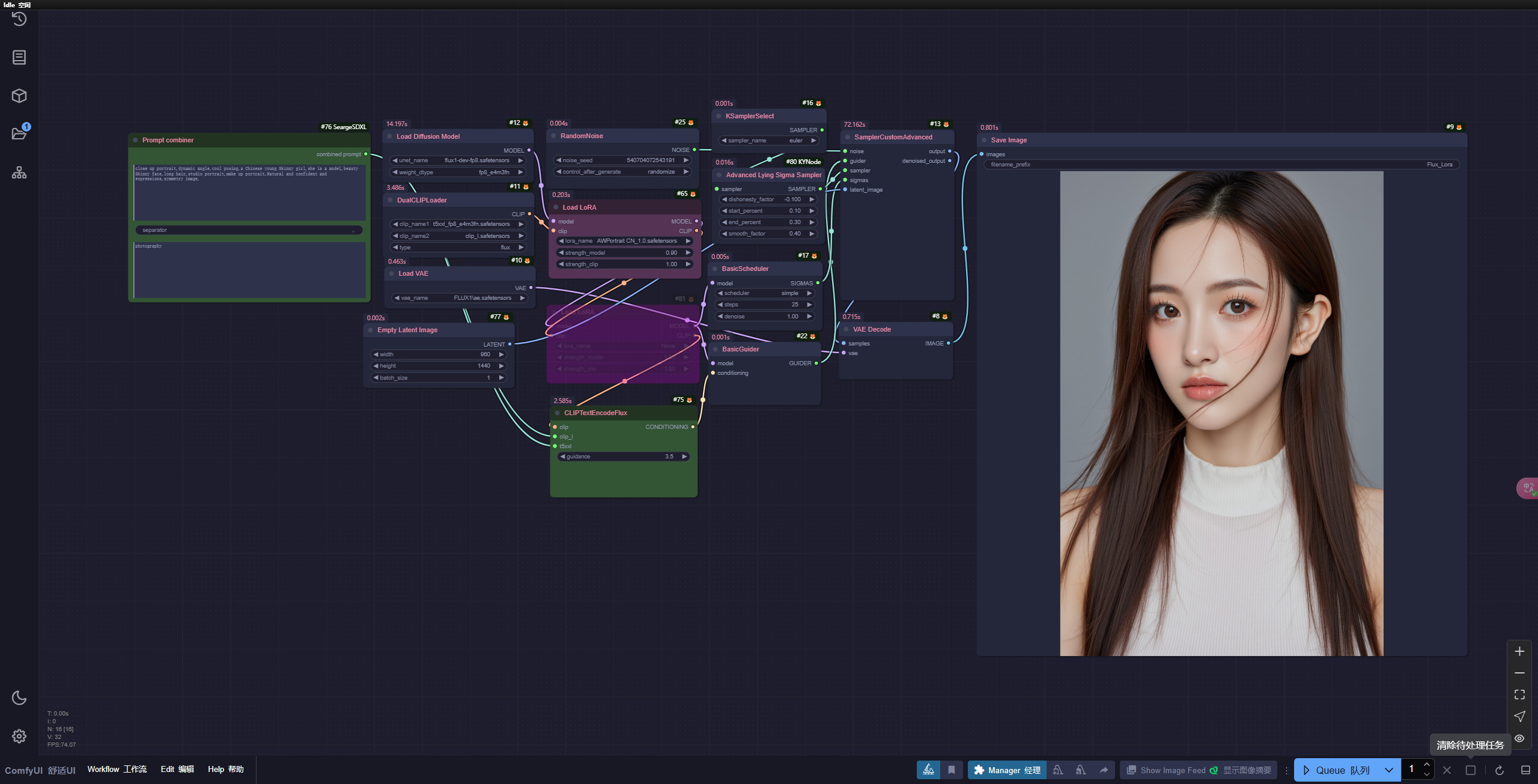1538x784 pixels.
Task: Toggle link visibility with the eye icon
Action: (1519, 738)
